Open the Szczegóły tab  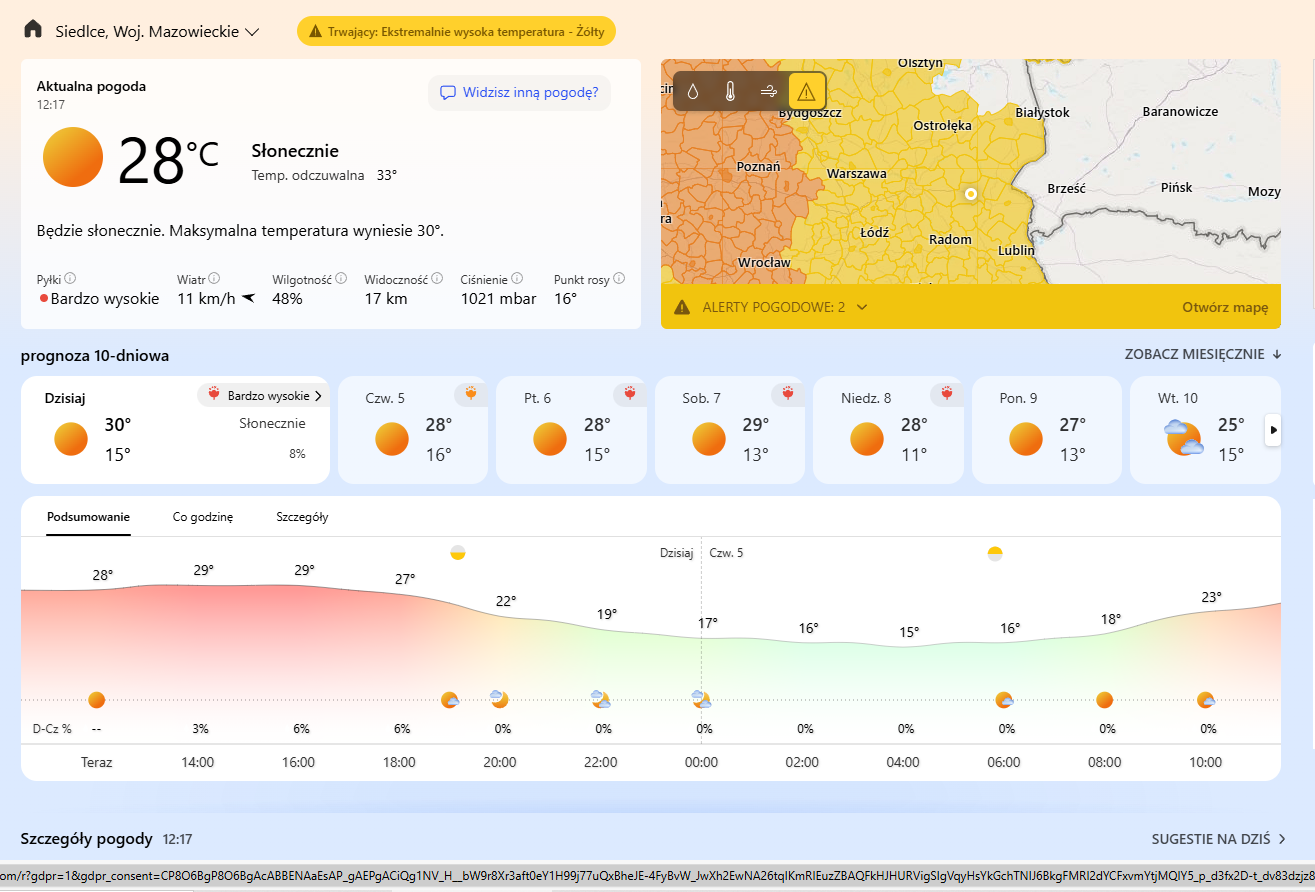pos(302,517)
